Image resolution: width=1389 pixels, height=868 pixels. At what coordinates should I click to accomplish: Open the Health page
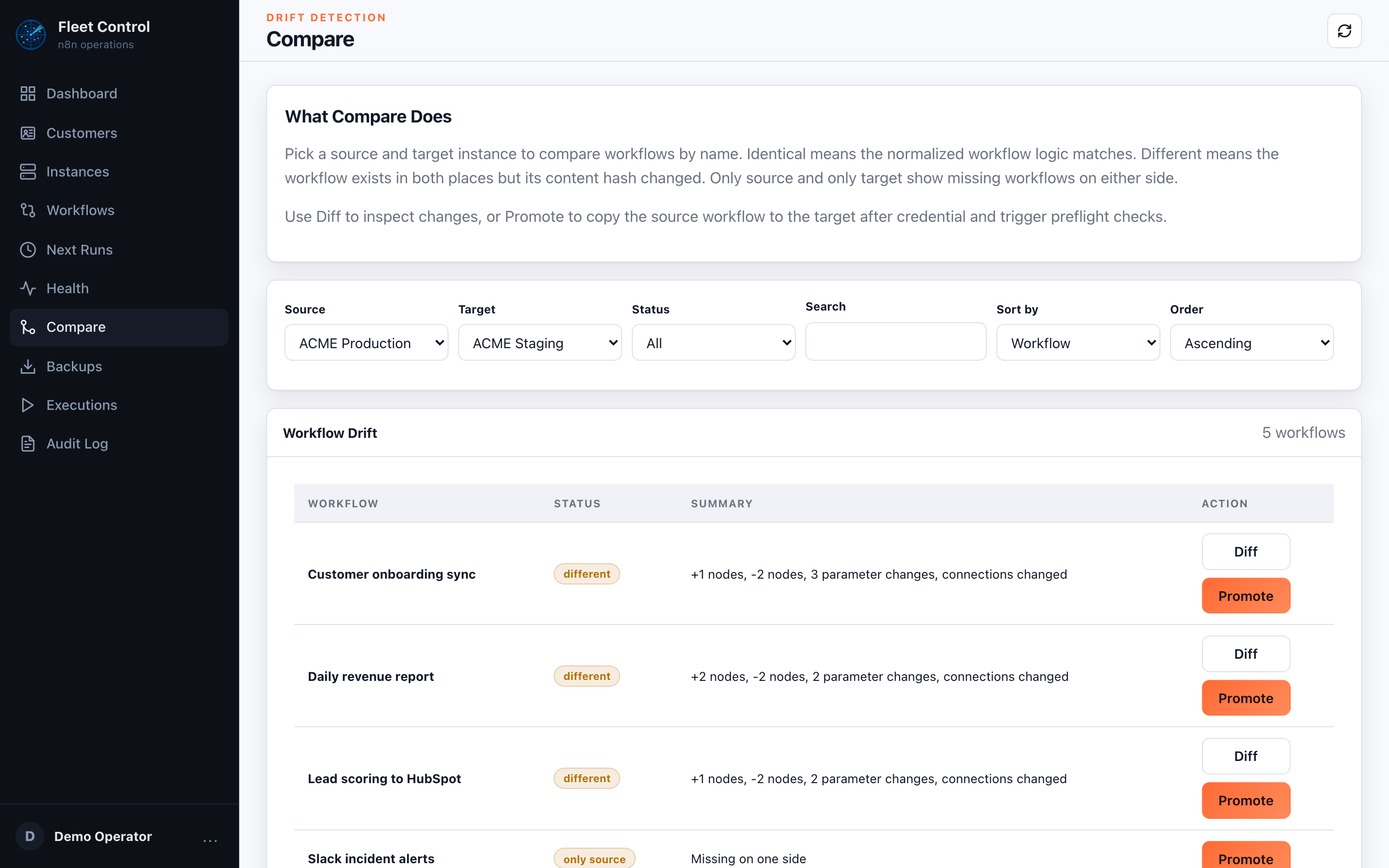pos(119,288)
